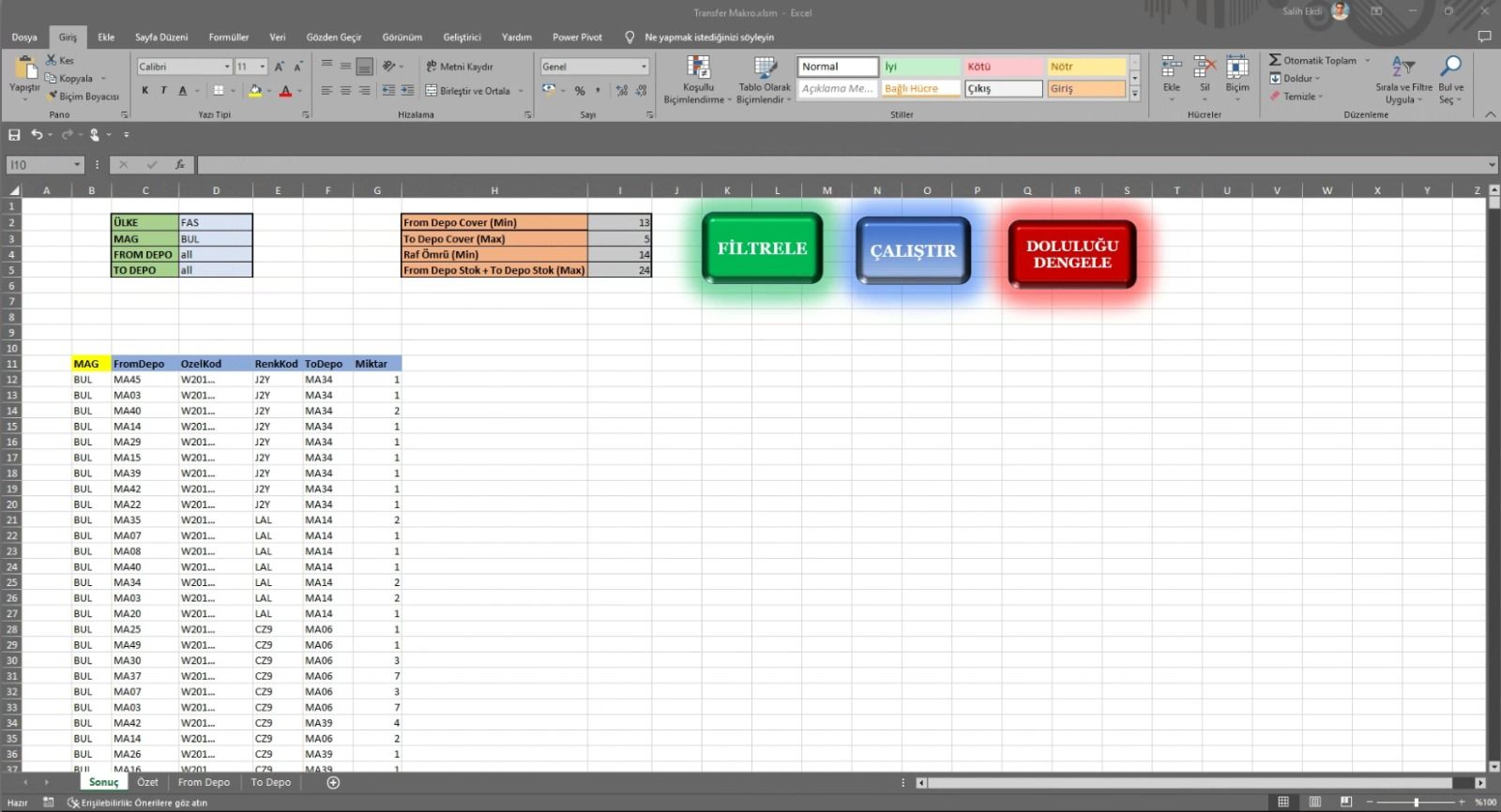Open the Calibri font name dropdown

(x=227, y=67)
